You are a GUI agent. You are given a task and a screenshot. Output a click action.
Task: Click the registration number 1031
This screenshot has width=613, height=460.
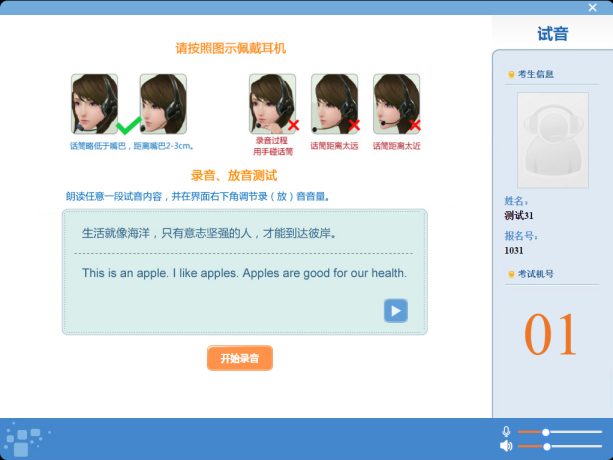[514, 250]
